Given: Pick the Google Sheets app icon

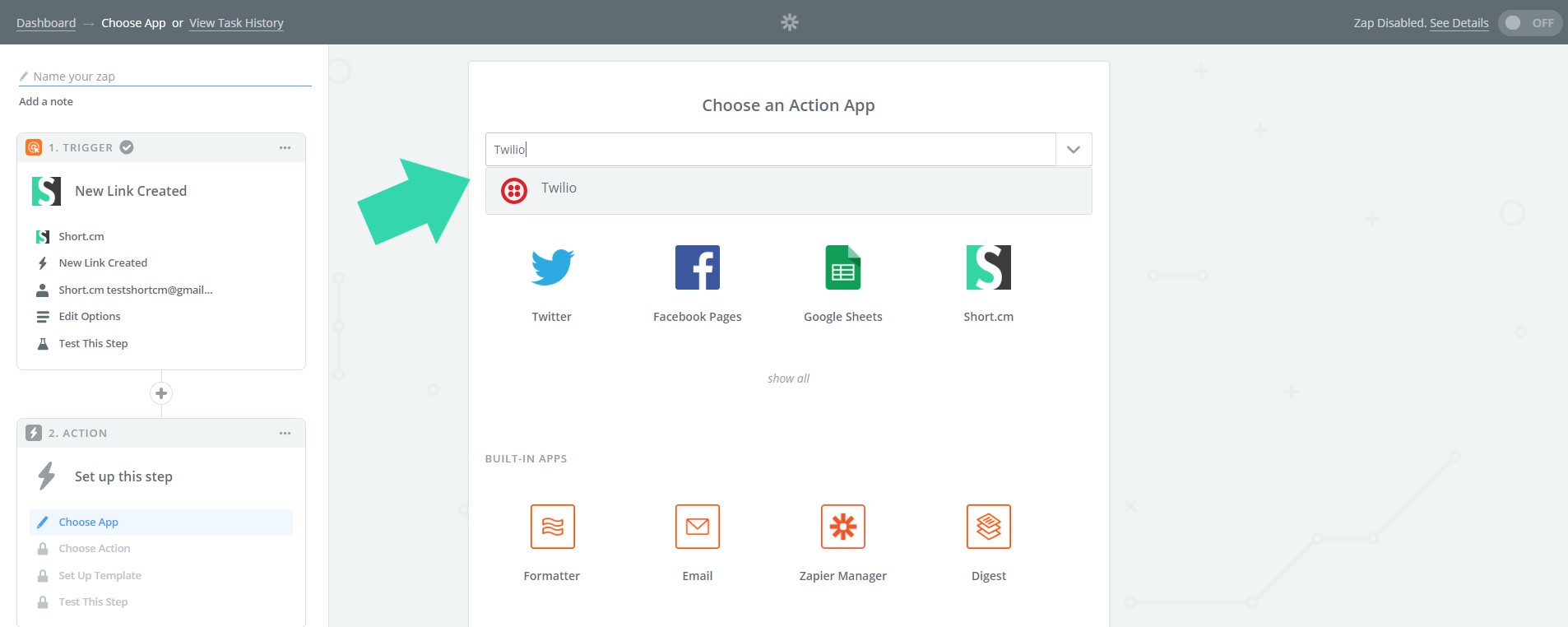Looking at the screenshot, I should click(x=842, y=267).
